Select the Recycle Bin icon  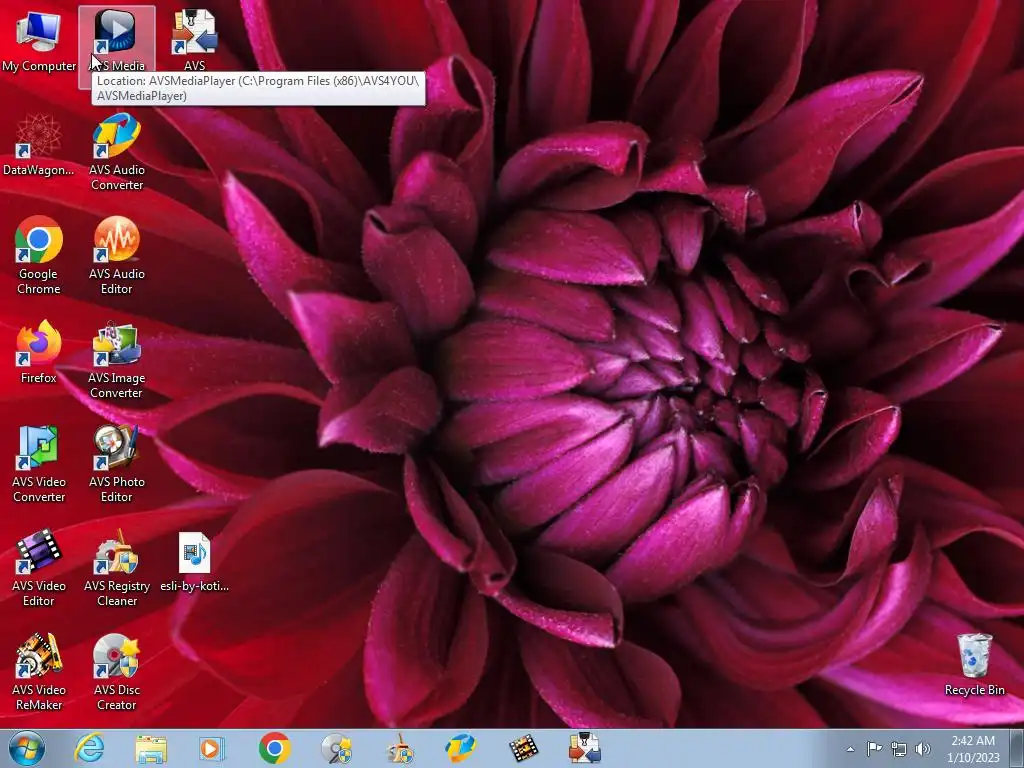[x=974, y=664]
